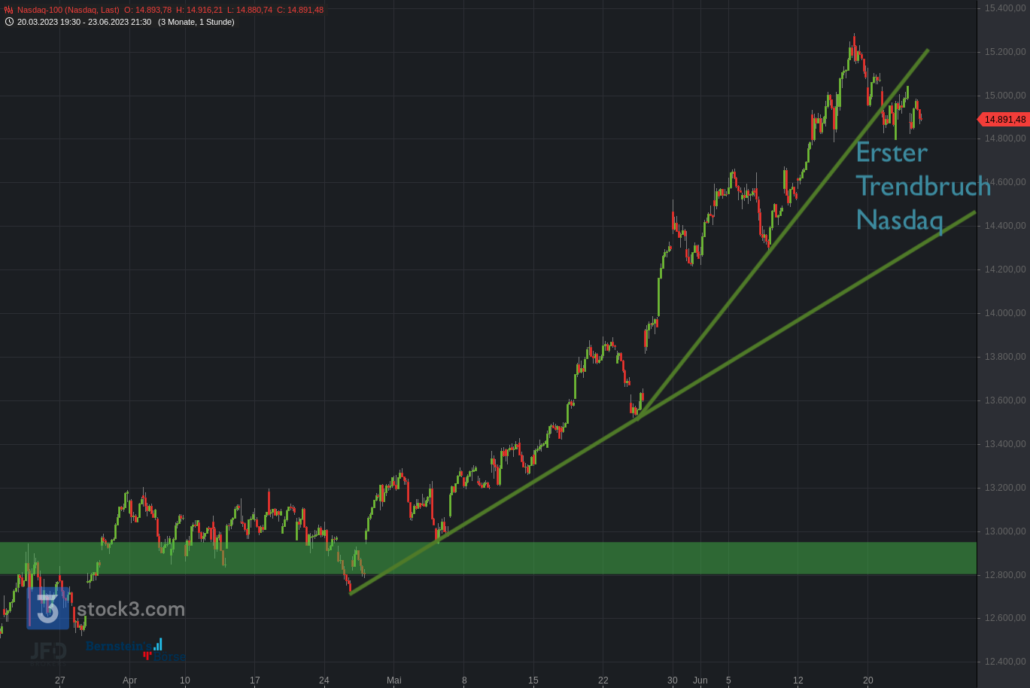This screenshot has width=1030, height=688.
Task: Select the steep green trend line
Action: [782, 233]
